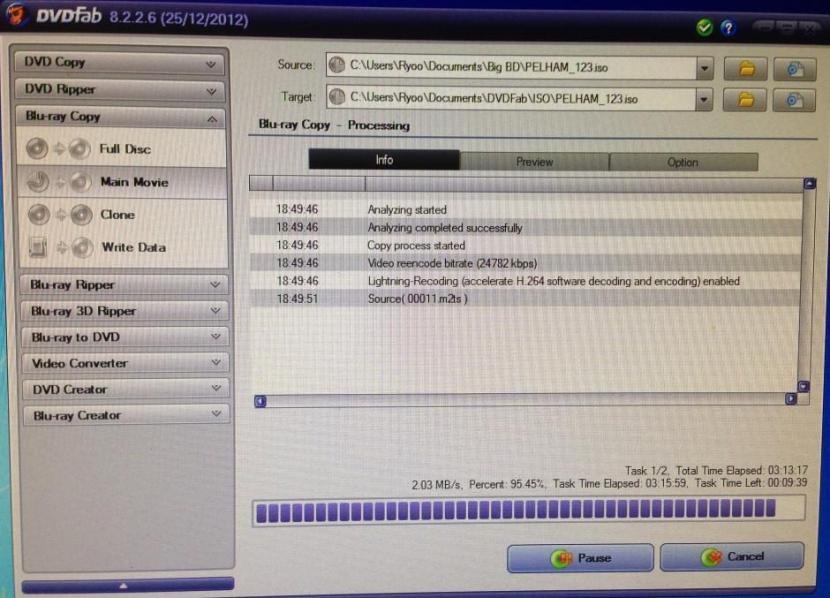The width and height of the screenshot is (830, 598).
Task: Pause the copy process
Action: tap(580, 558)
